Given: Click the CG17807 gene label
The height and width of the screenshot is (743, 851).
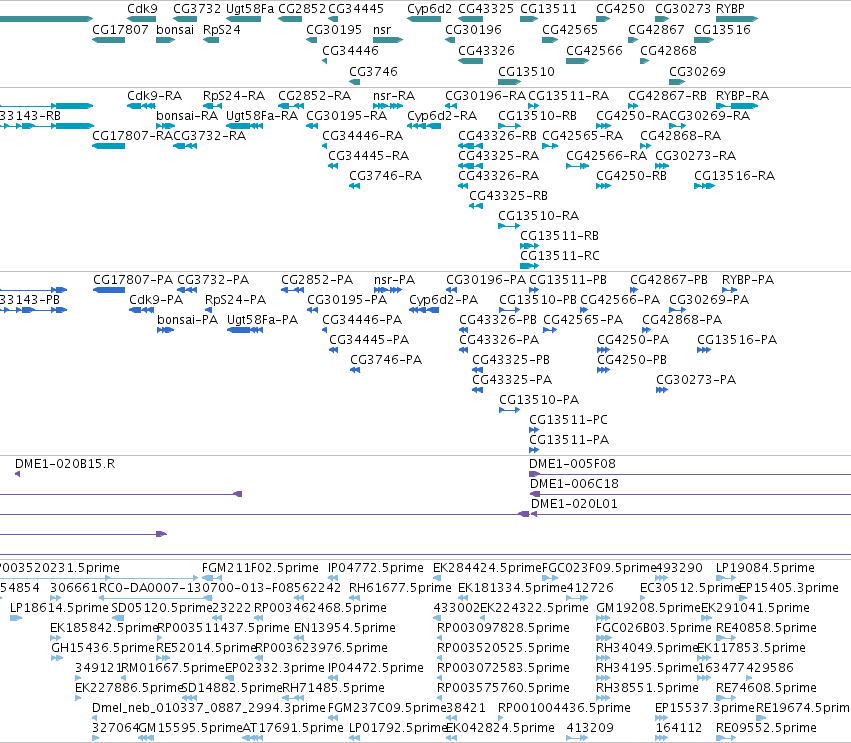Looking at the screenshot, I should point(120,30).
